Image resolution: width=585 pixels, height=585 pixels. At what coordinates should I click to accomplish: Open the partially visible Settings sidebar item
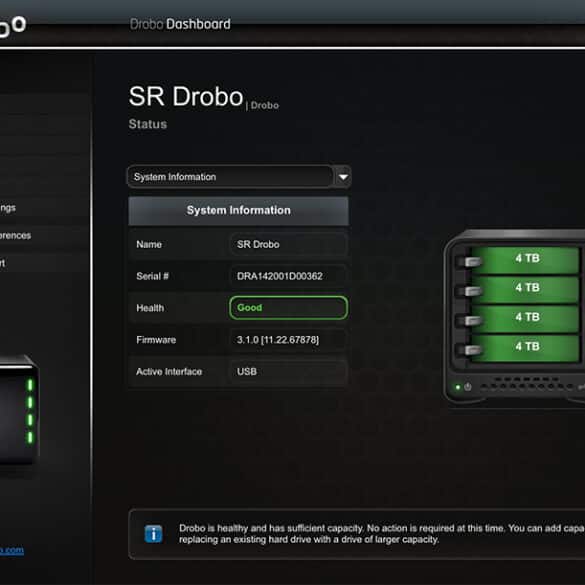(x=8, y=208)
